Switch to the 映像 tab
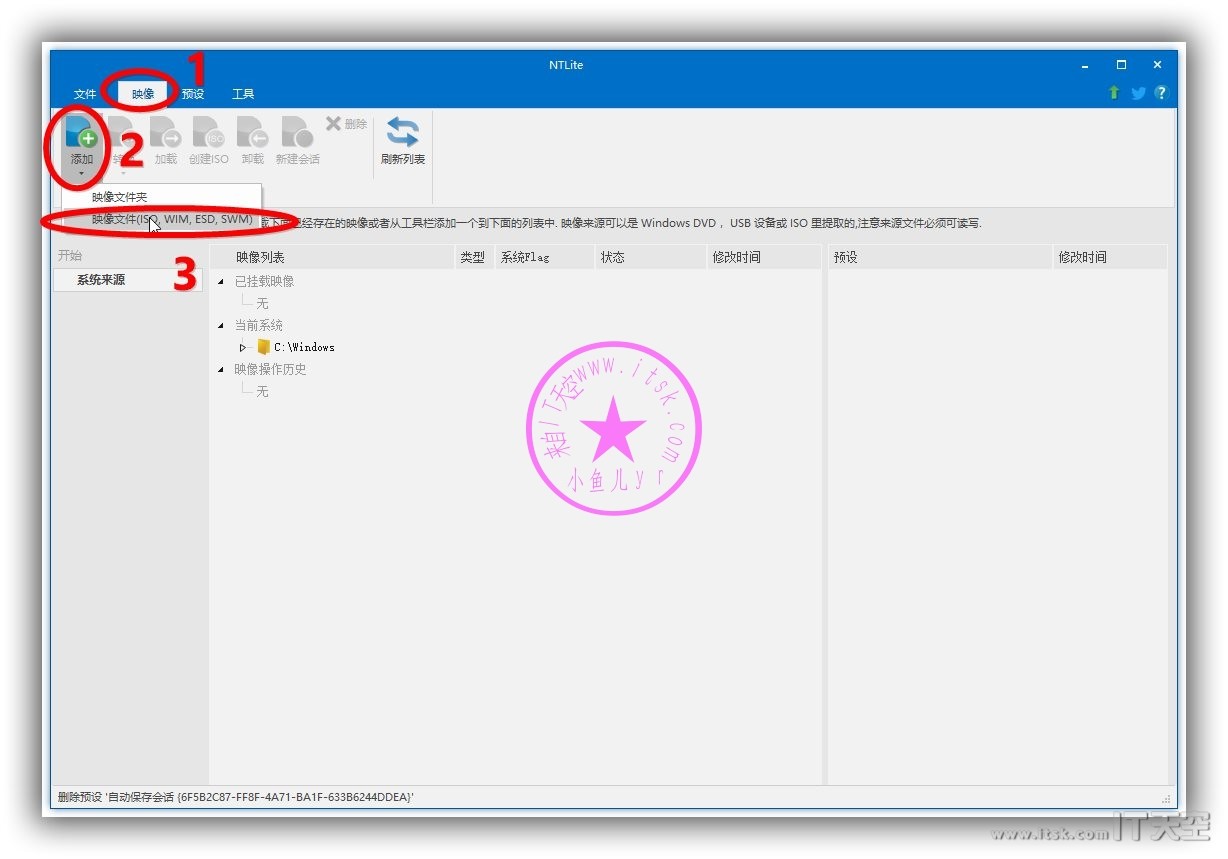This screenshot has width=1228, height=859. pos(143,94)
